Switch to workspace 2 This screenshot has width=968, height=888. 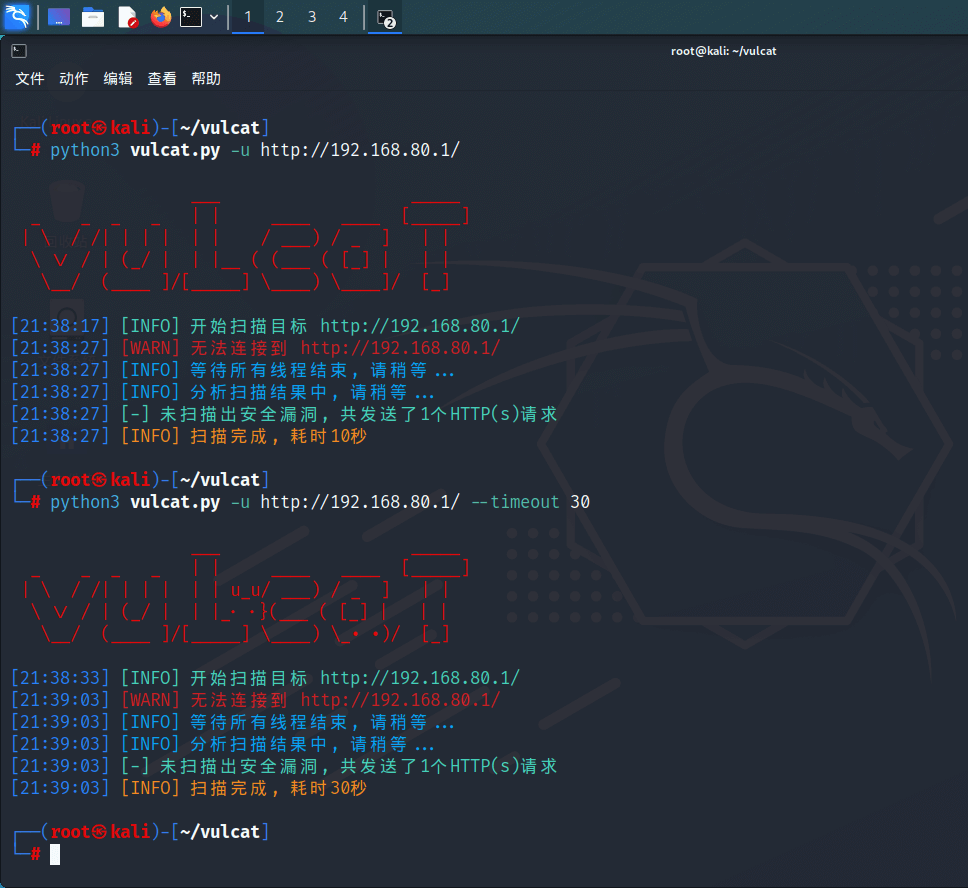(280, 17)
